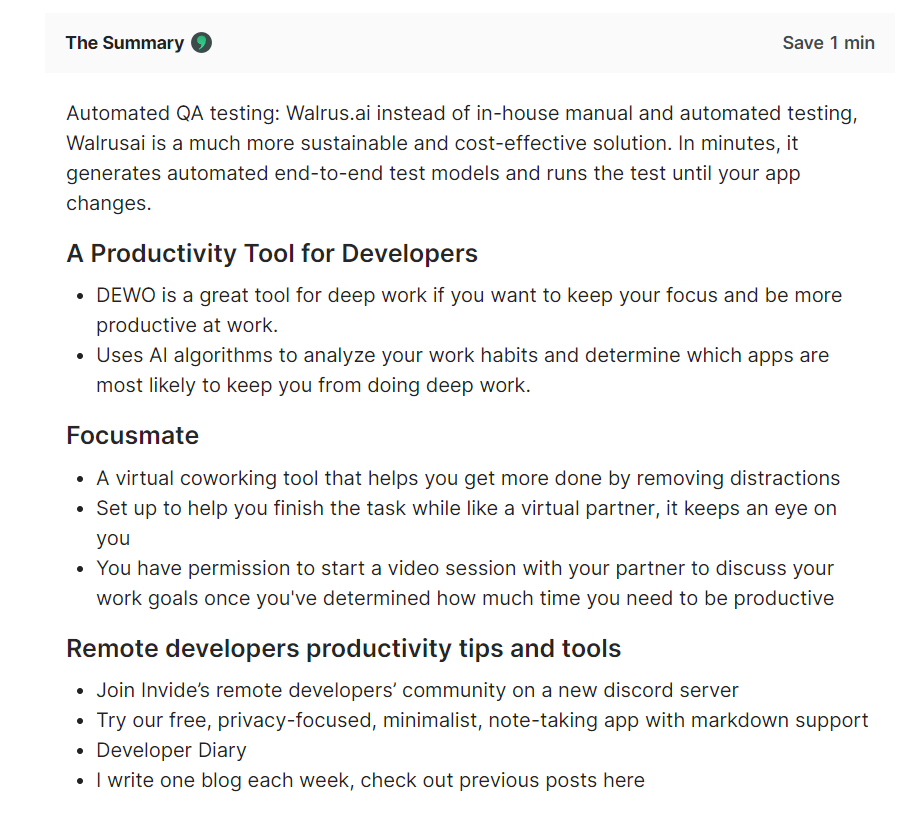Click the free note-taking app with markdown bullet

tap(482, 720)
